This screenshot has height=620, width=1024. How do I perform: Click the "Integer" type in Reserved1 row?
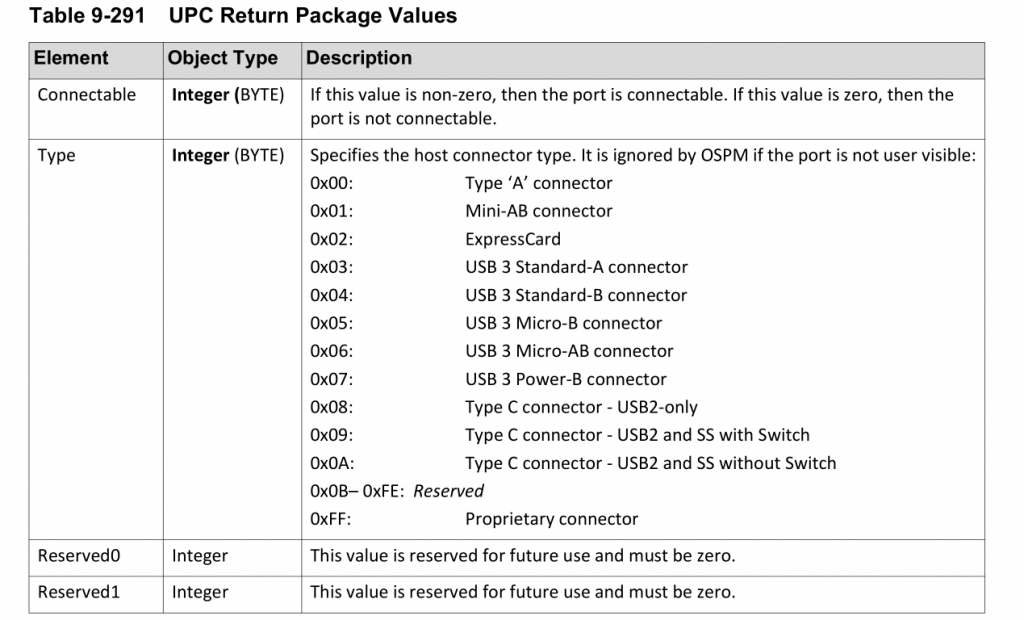tap(200, 591)
